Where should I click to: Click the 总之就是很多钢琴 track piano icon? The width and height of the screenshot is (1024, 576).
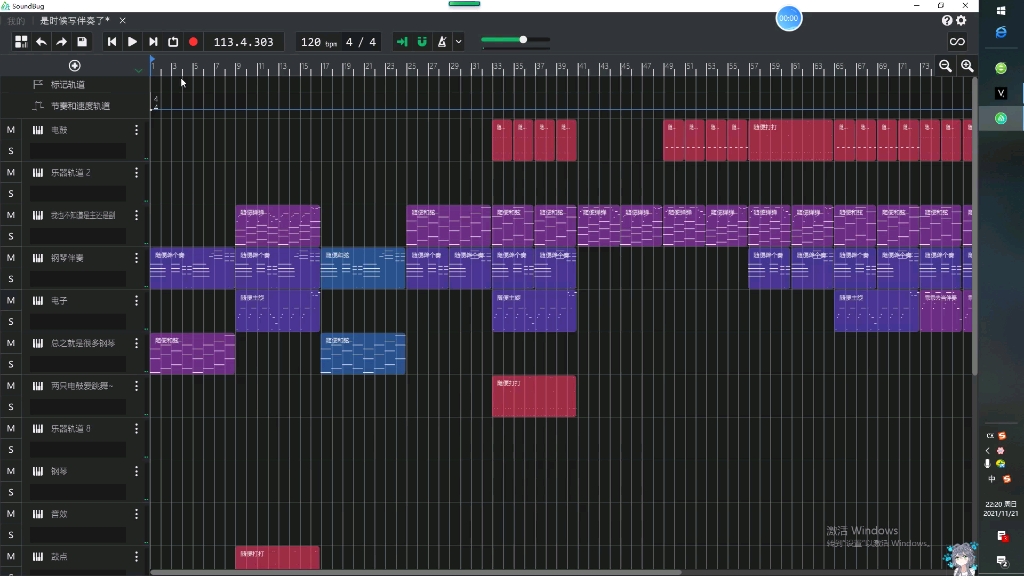click(38, 343)
